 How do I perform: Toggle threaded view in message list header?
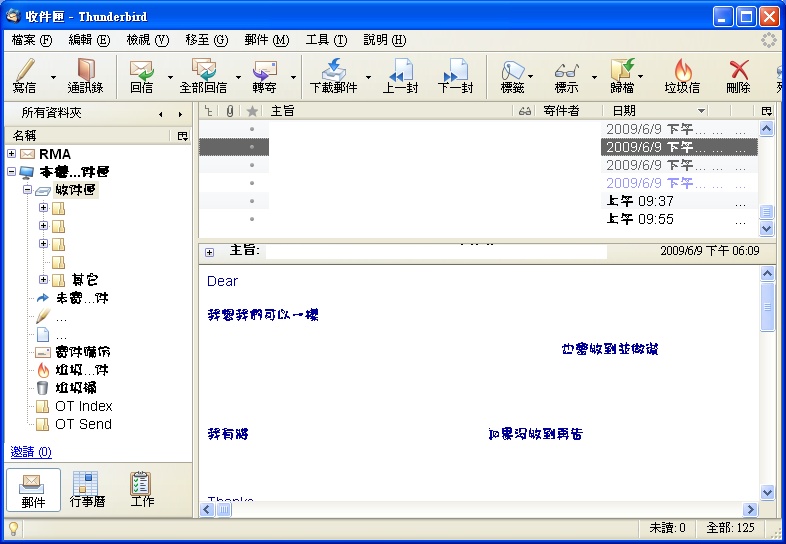pos(208,111)
